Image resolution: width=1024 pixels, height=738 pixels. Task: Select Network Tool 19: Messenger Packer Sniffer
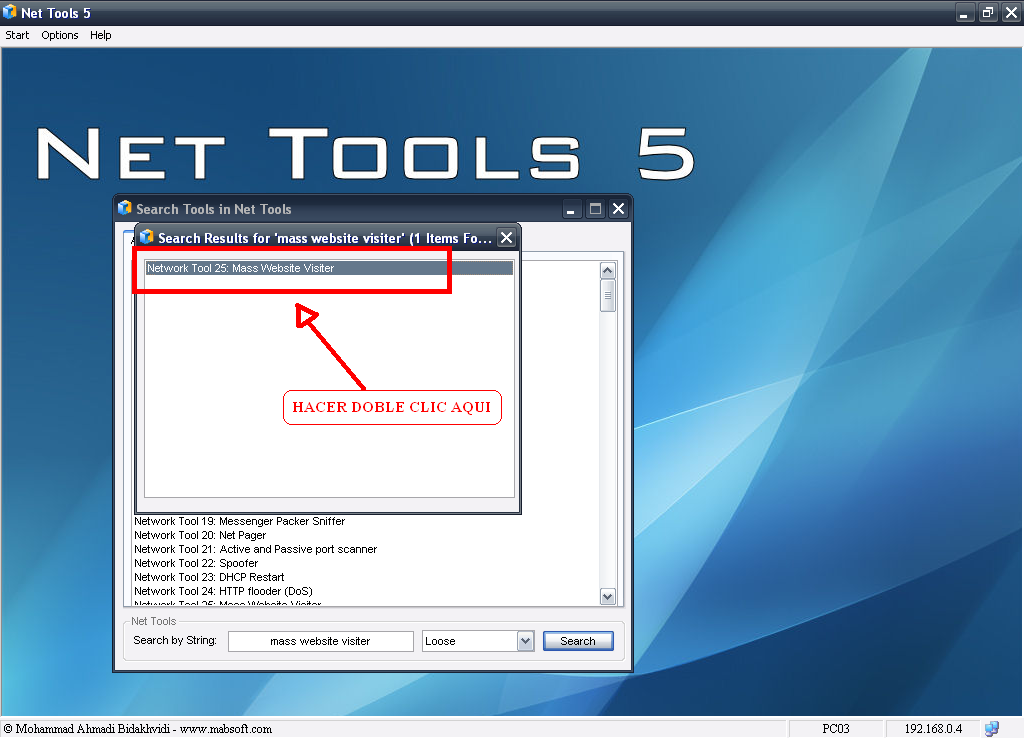click(240, 521)
